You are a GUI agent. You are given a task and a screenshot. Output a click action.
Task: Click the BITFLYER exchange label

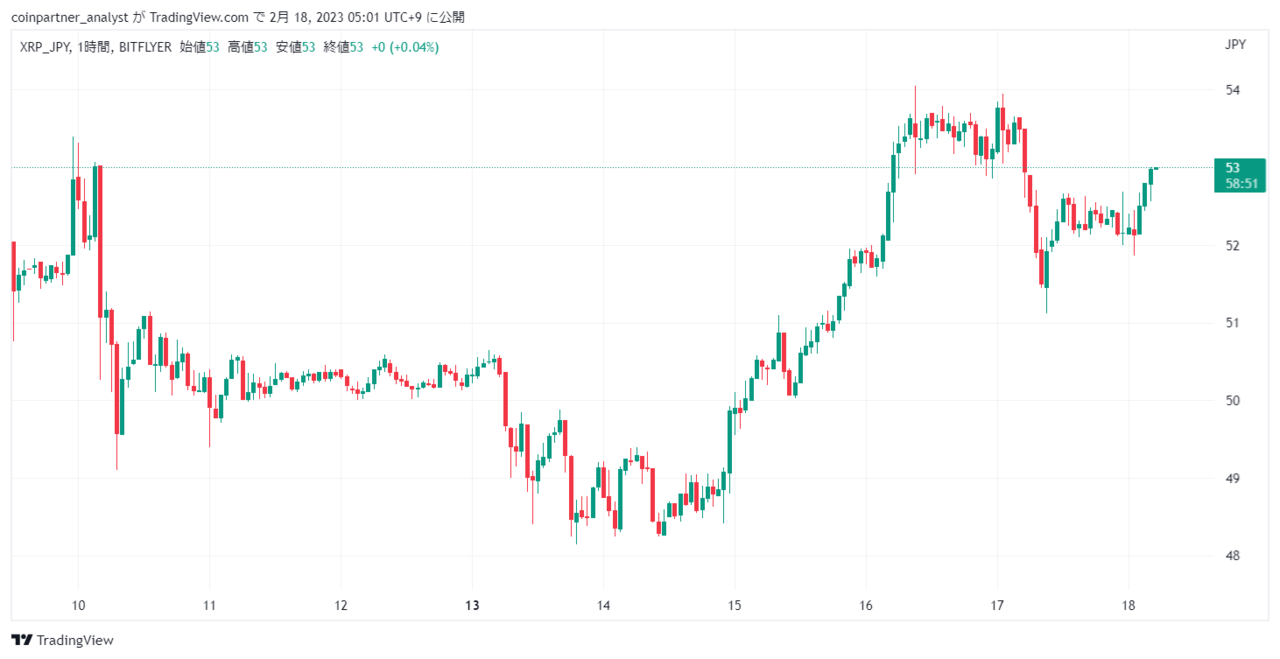tap(145, 47)
